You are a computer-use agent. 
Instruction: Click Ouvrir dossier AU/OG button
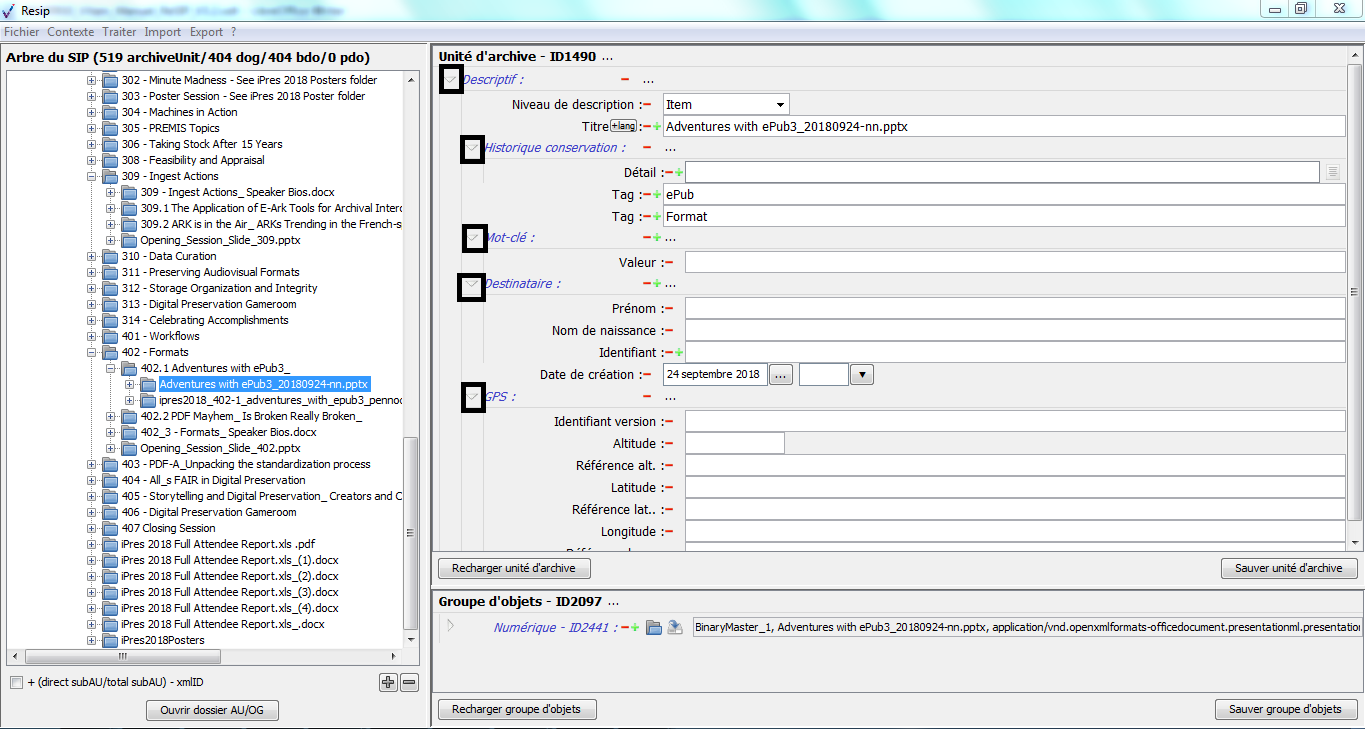point(212,711)
